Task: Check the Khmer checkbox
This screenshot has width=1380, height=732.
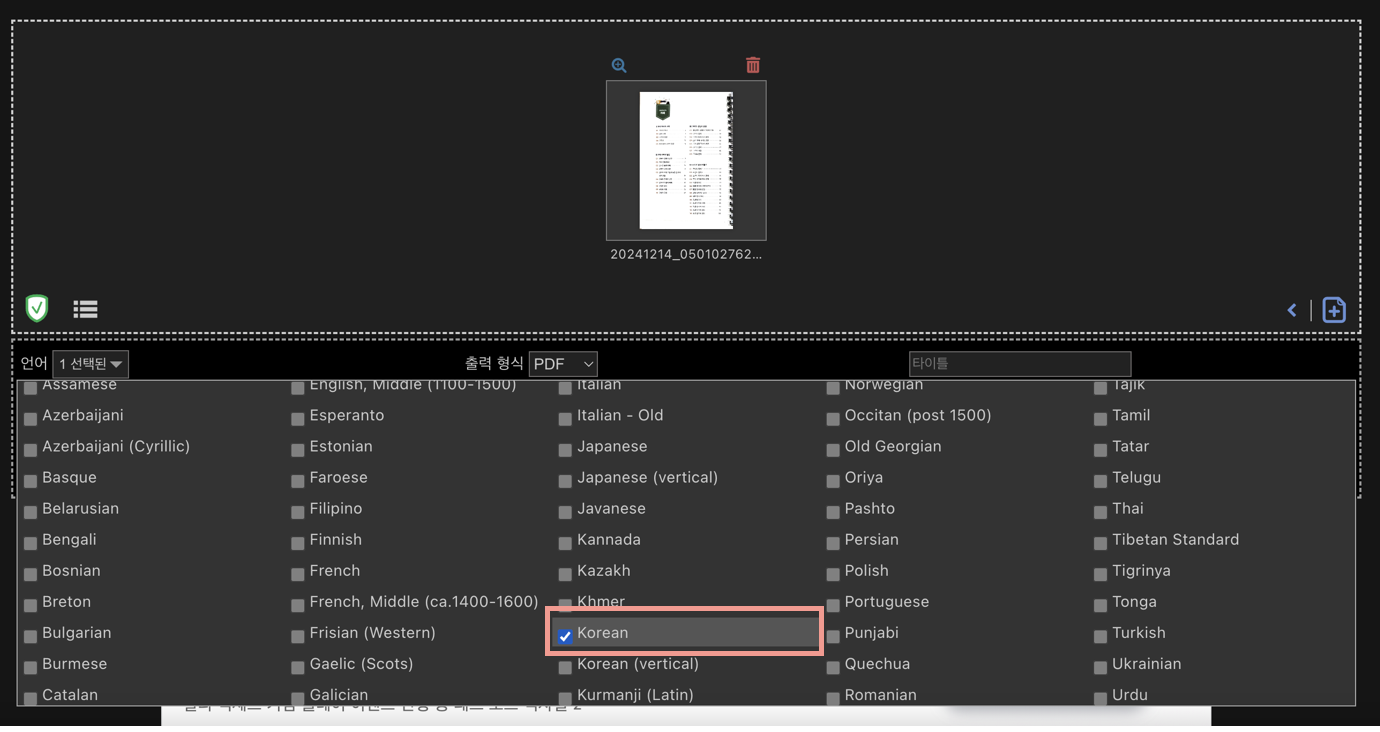Action: [565, 605]
